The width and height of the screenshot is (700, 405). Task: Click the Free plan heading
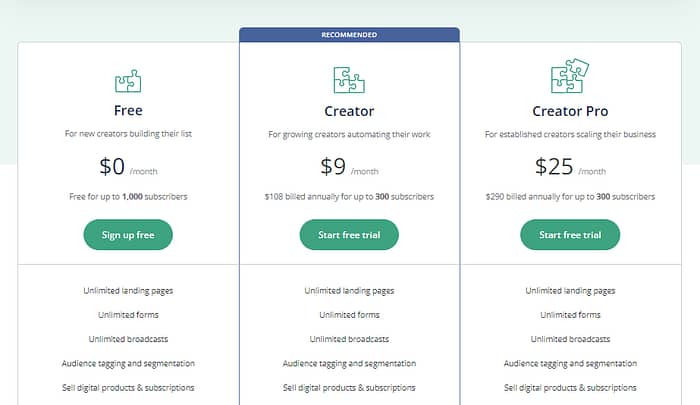coord(128,110)
